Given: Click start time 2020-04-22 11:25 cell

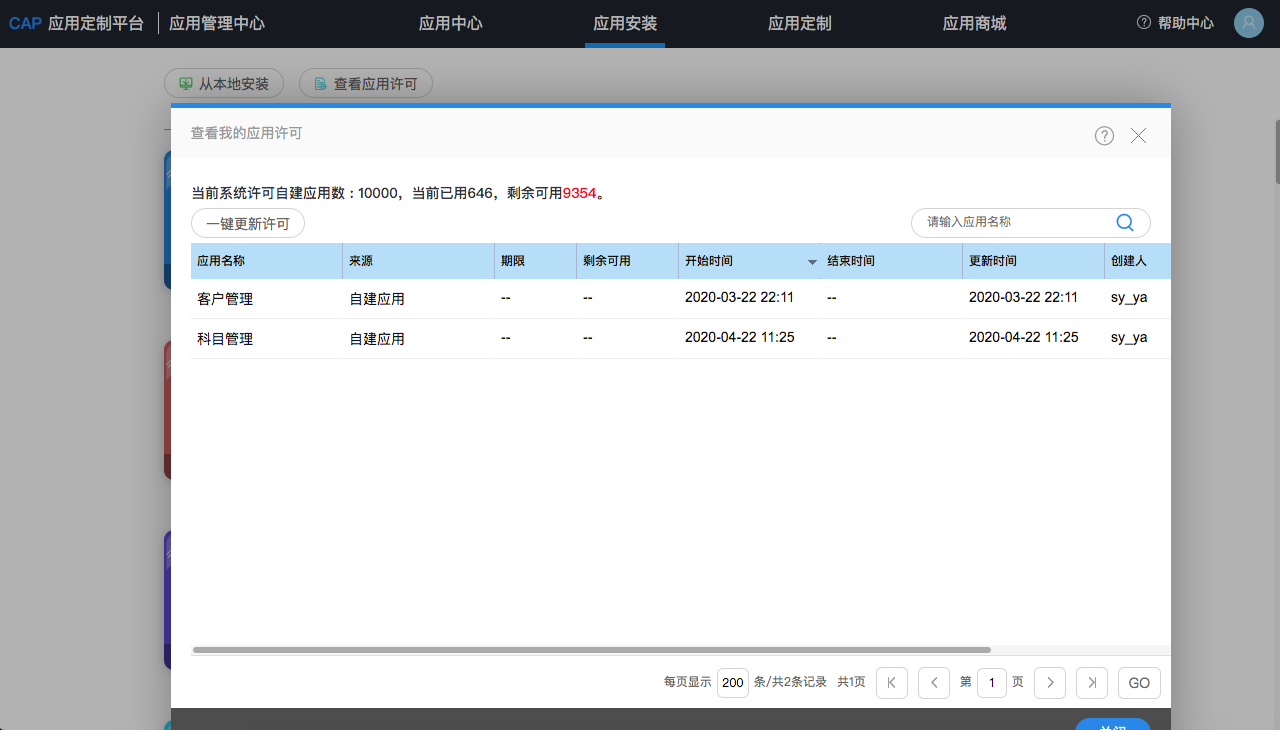Looking at the screenshot, I should pos(739,337).
